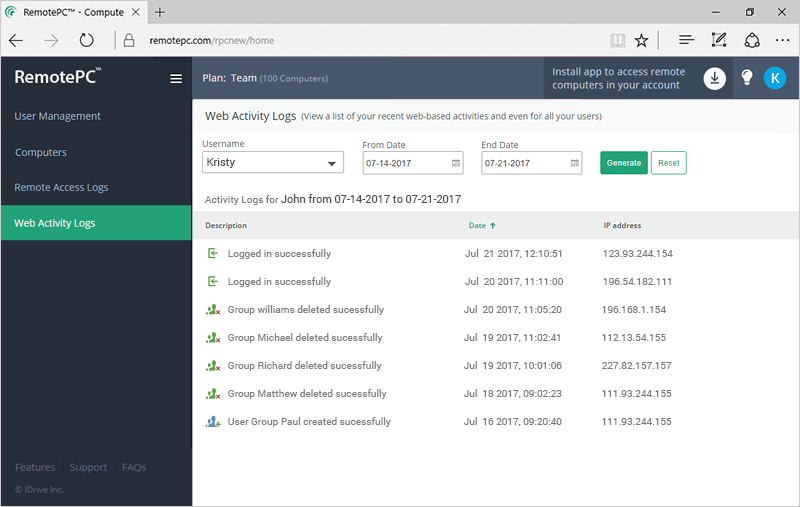
Task: Open the Support footer link
Action: pos(88,467)
